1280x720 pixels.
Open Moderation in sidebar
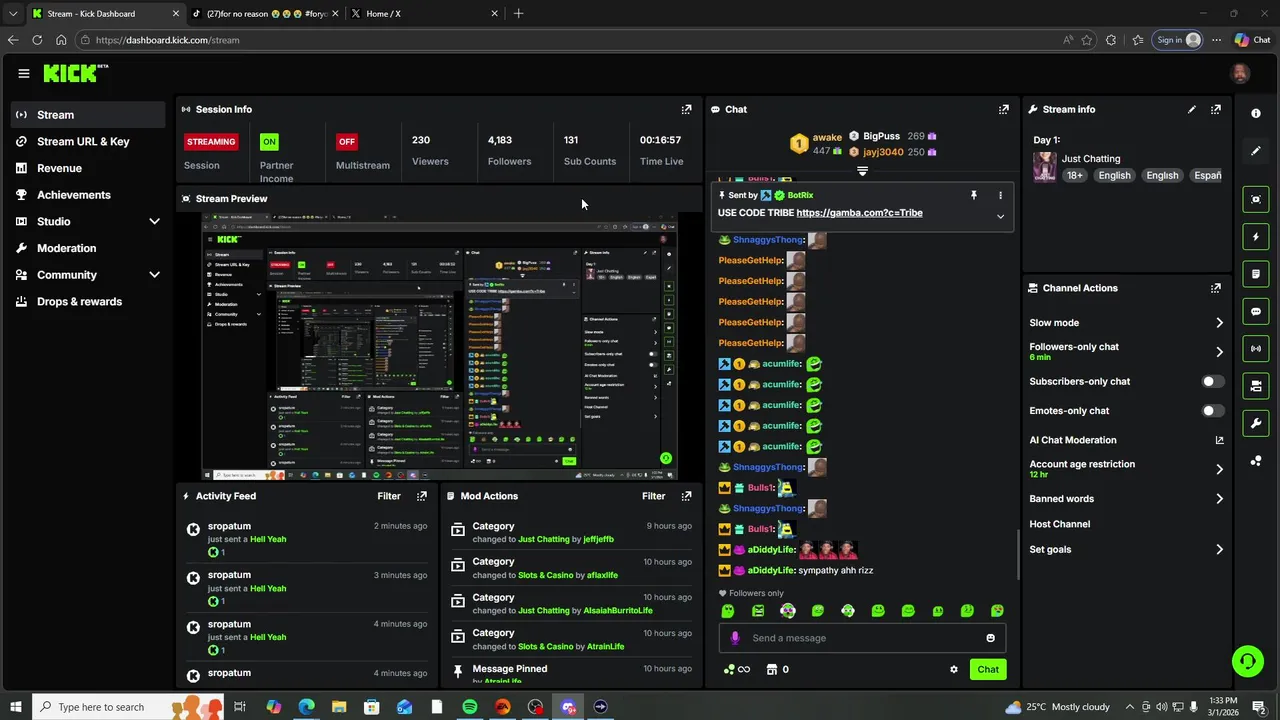tap(88, 248)
